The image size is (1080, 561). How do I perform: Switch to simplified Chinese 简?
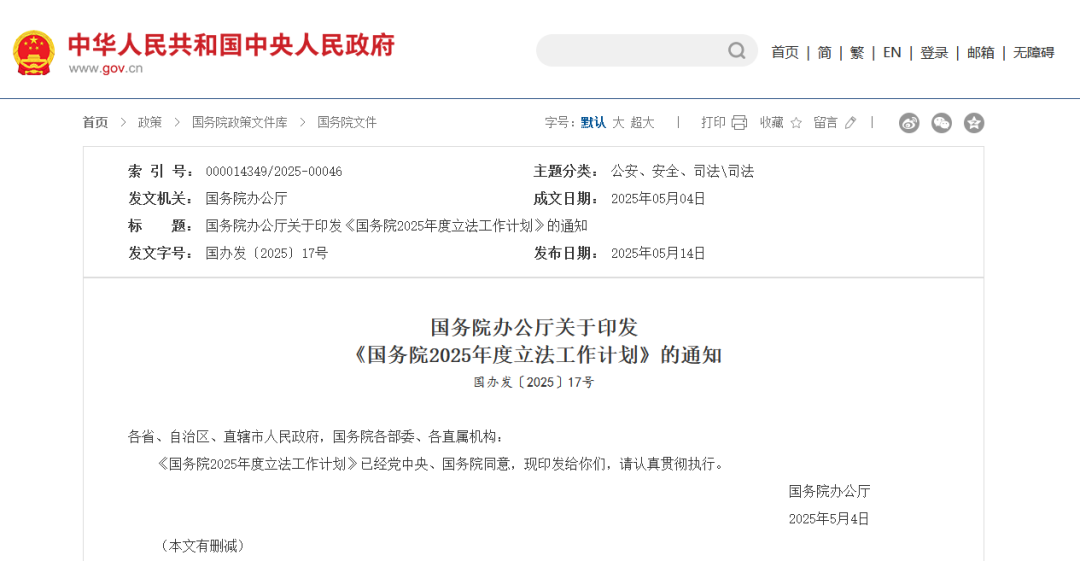tap(824, 52)
